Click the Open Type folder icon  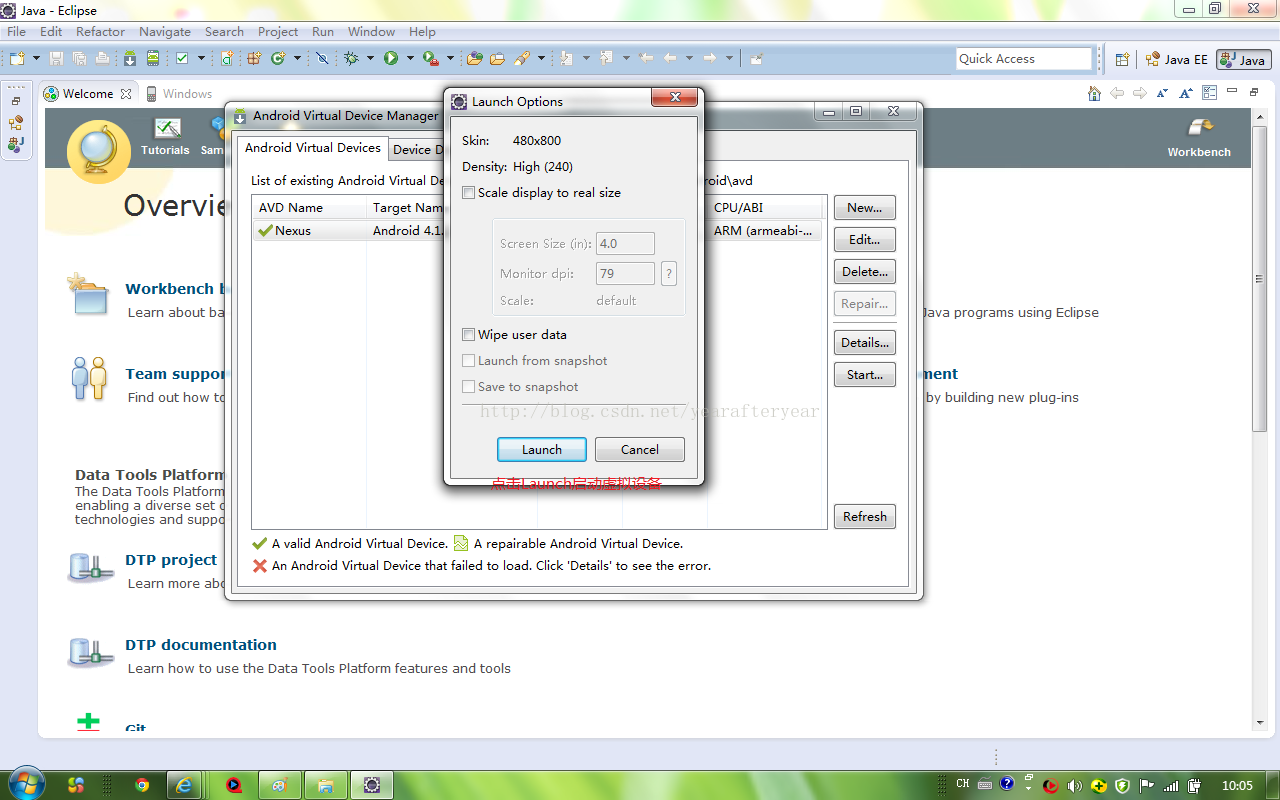[474, 58]
